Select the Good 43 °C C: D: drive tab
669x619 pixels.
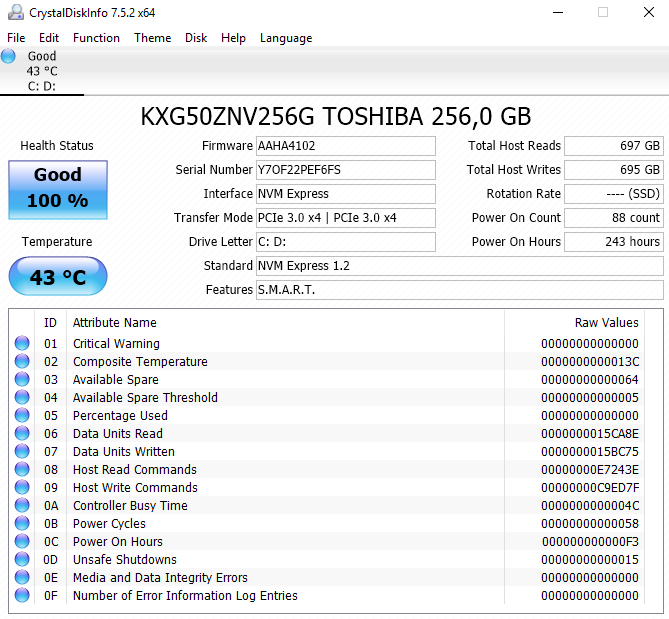(x=42, y=71)
